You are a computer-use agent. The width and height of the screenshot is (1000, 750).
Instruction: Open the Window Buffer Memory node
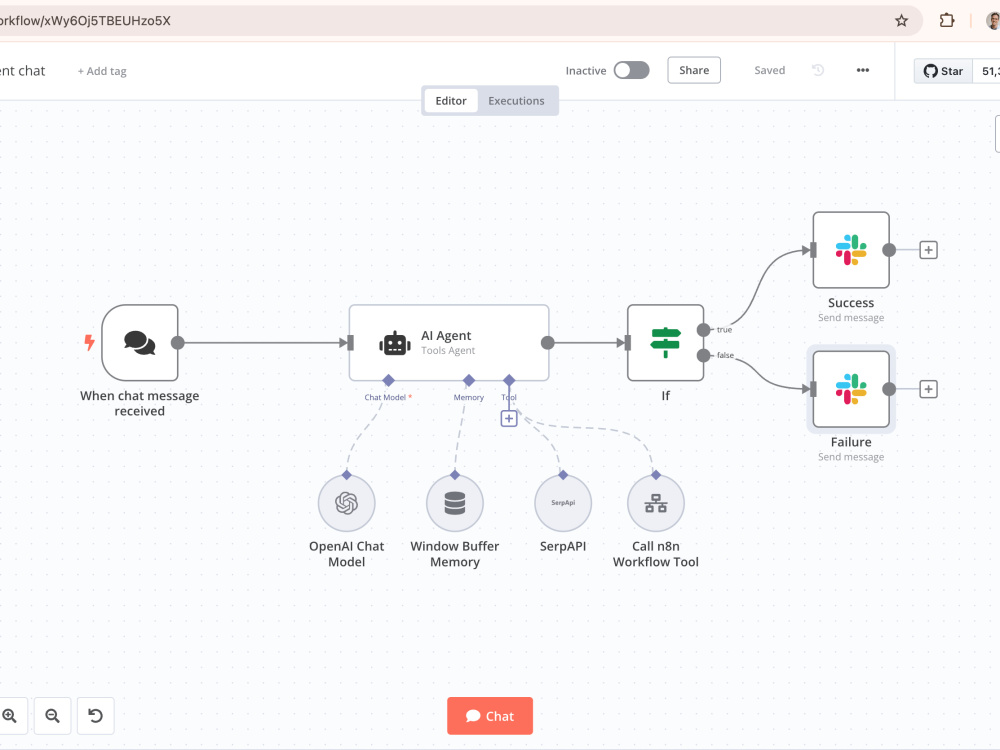[455, 503]
